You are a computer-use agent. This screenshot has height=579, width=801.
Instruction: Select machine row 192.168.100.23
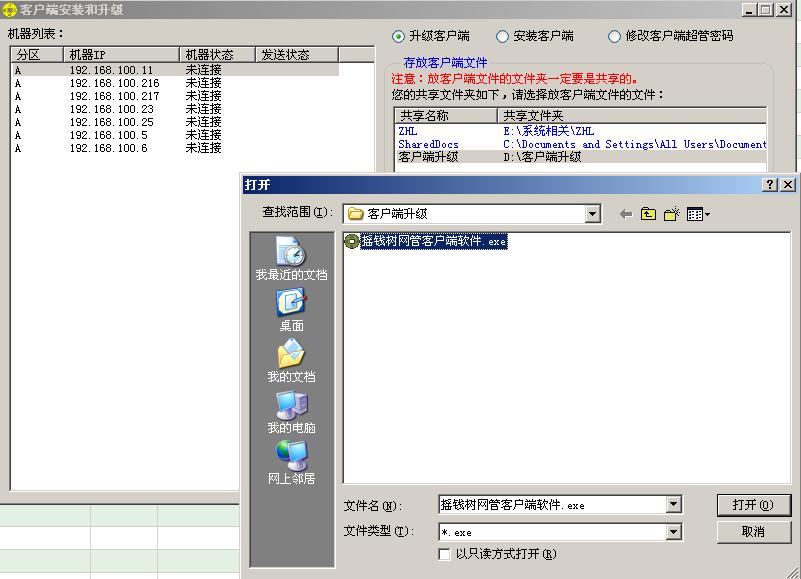tap(175, 109)
